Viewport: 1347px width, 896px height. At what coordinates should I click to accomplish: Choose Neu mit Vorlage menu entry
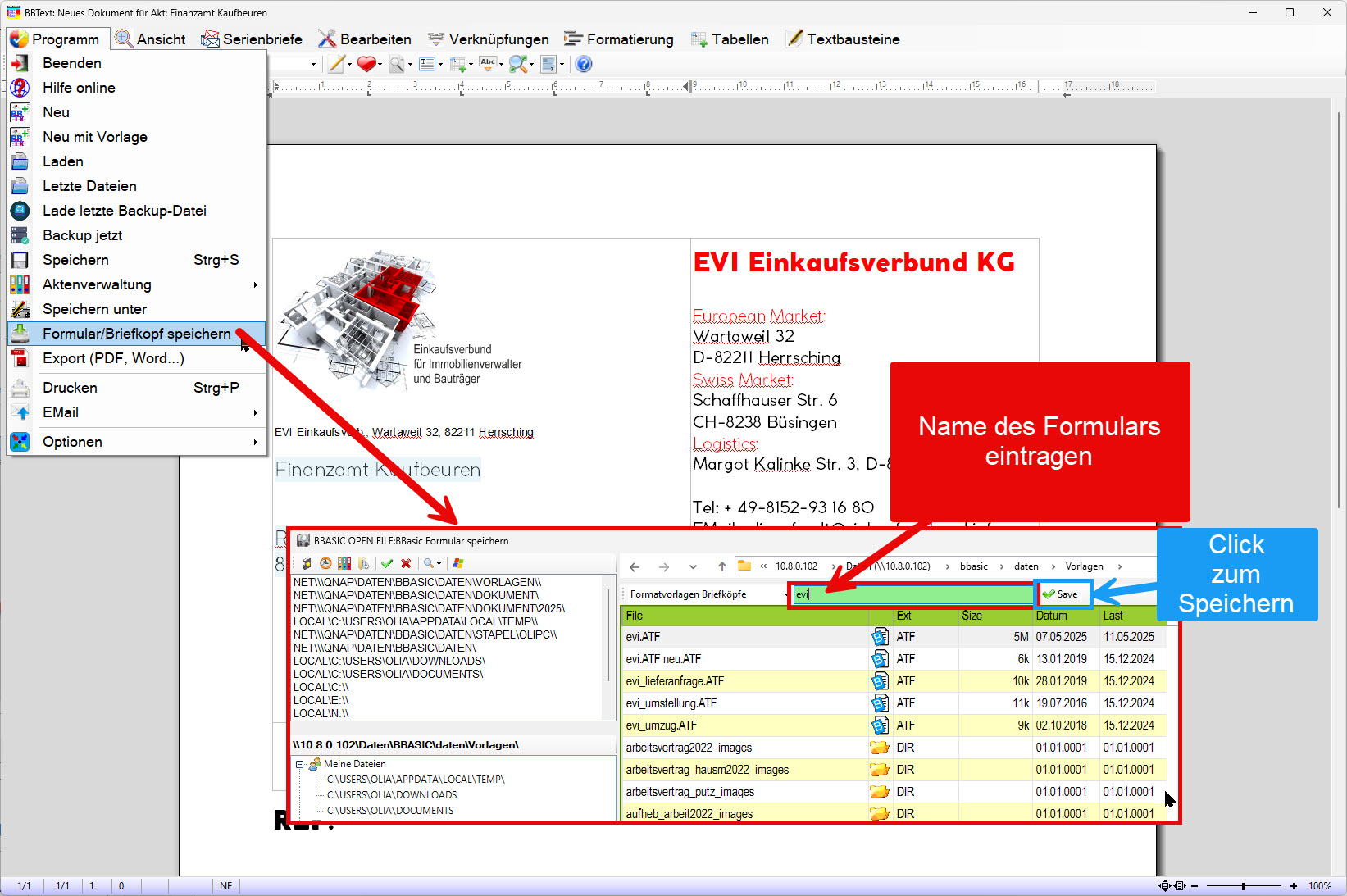pyautogui.click(x=136, y=137)
